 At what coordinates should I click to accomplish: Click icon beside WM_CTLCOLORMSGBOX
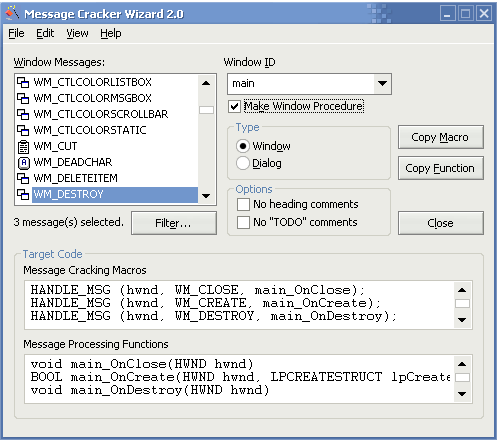[23, 98]
